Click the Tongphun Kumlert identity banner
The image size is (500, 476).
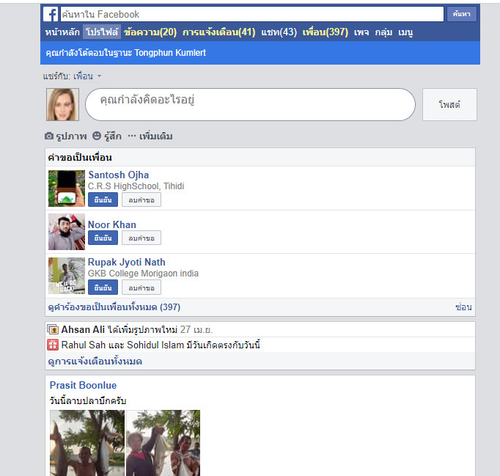[260, 53]
